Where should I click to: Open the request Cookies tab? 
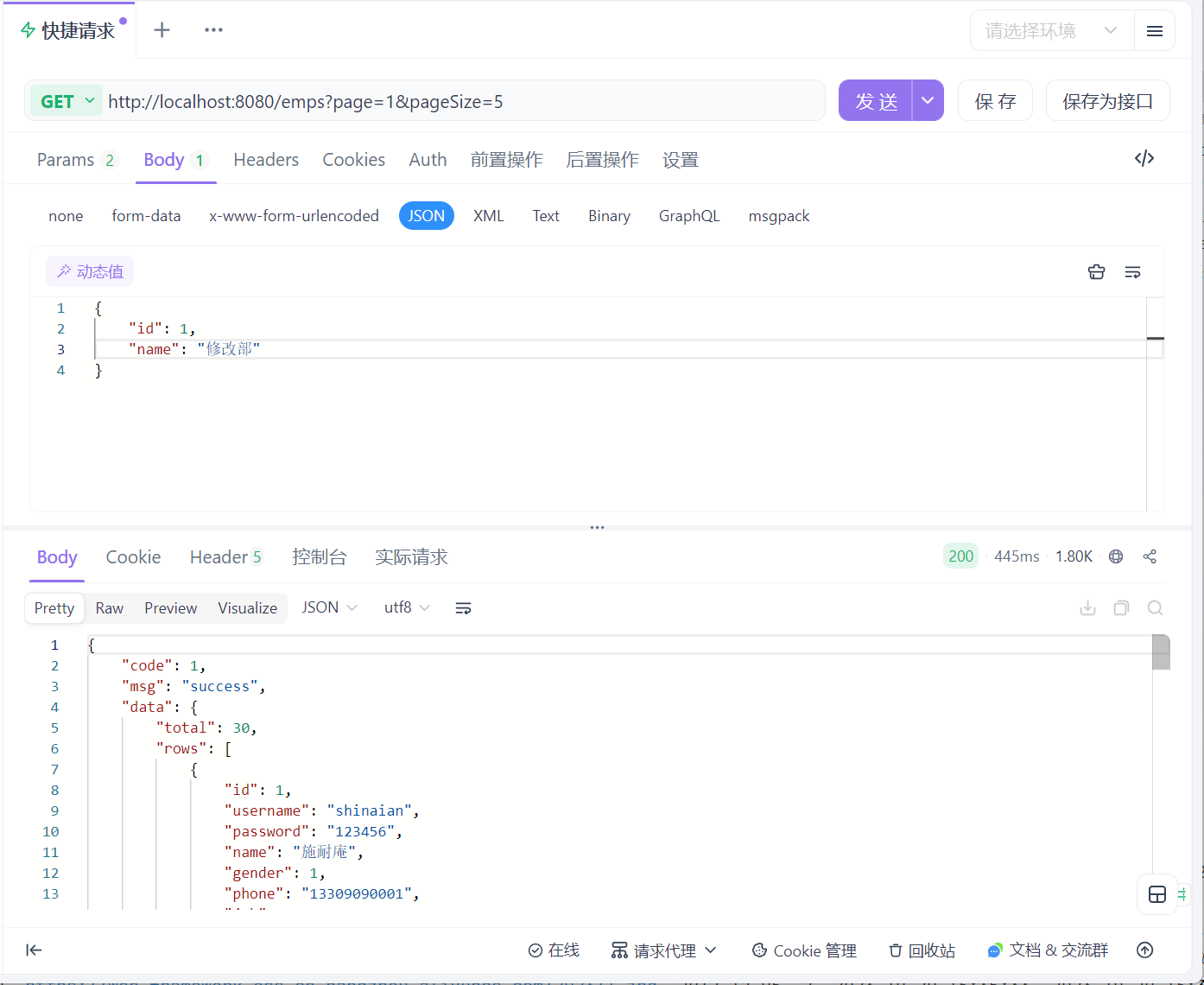353,160
